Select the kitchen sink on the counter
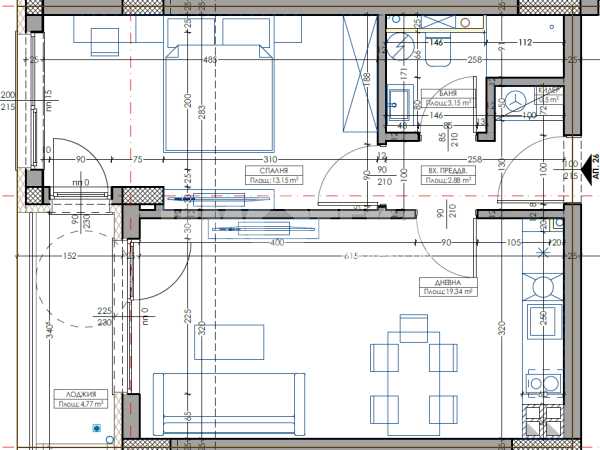Viewport: 600px width, 450px height. (x=549, y=320)
